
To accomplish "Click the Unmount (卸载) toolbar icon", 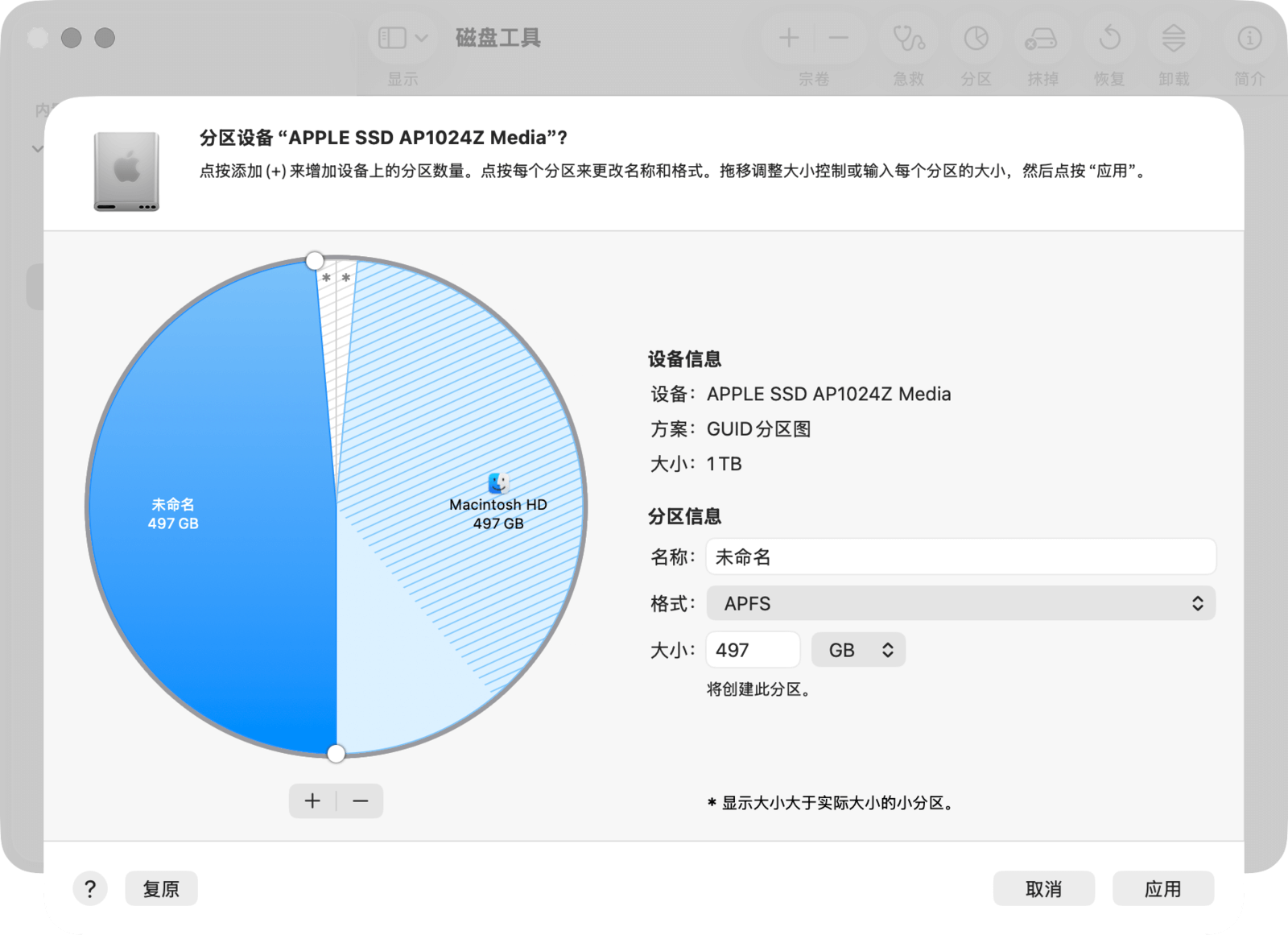I will 1174,39.
